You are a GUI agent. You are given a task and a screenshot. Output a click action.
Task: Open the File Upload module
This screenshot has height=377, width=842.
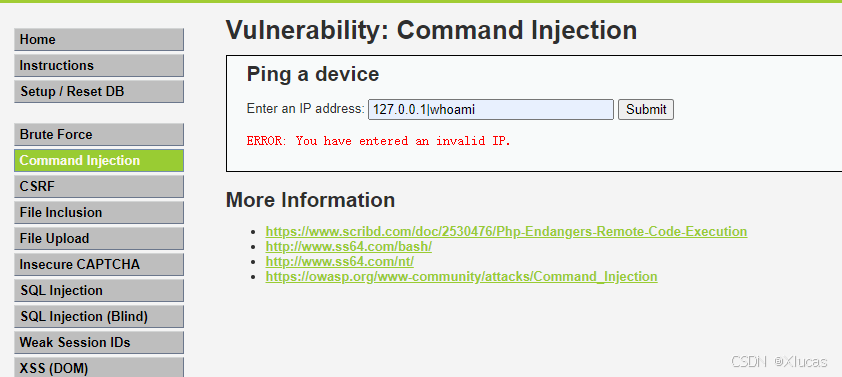pos(99,238)
